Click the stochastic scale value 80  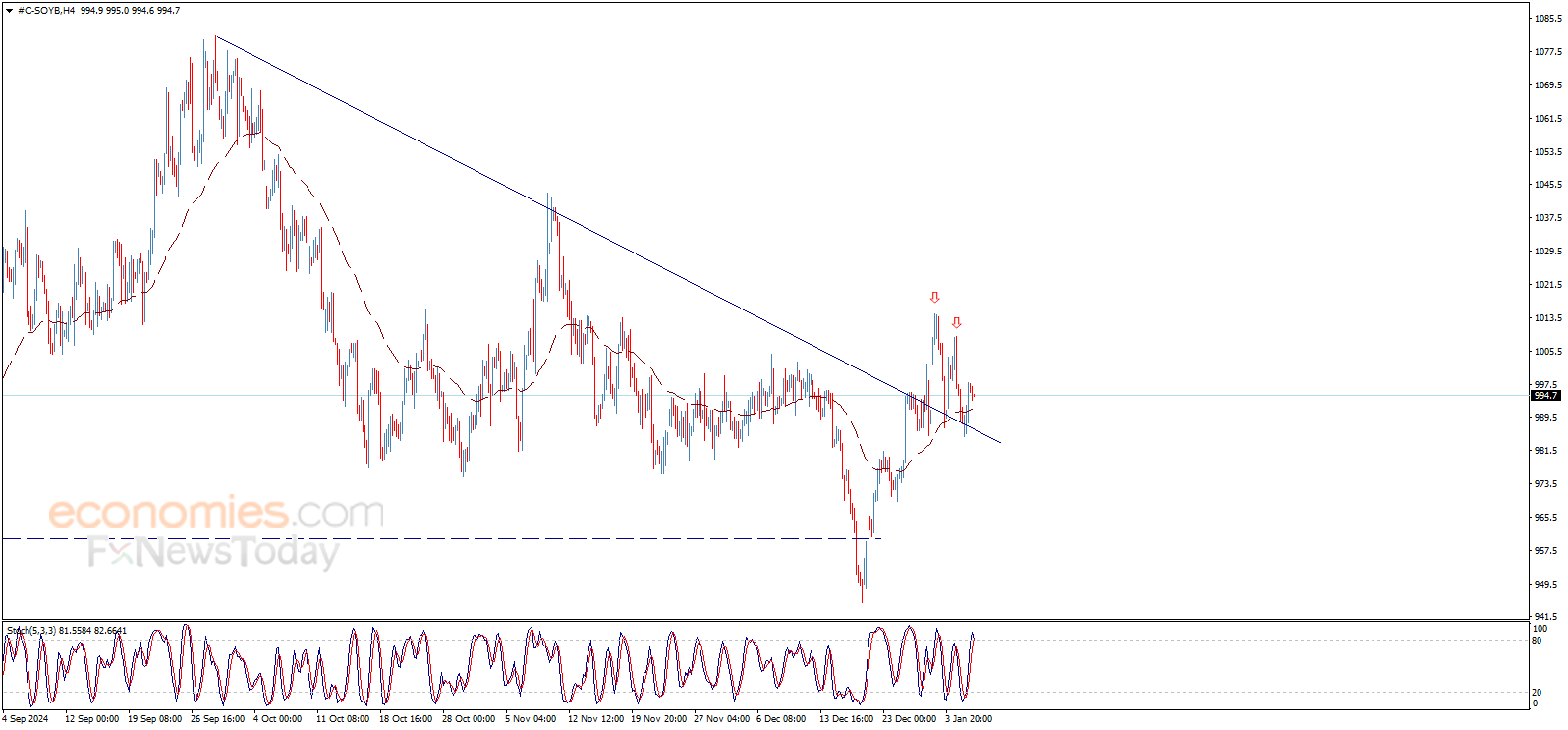(x=1538, y=641)
